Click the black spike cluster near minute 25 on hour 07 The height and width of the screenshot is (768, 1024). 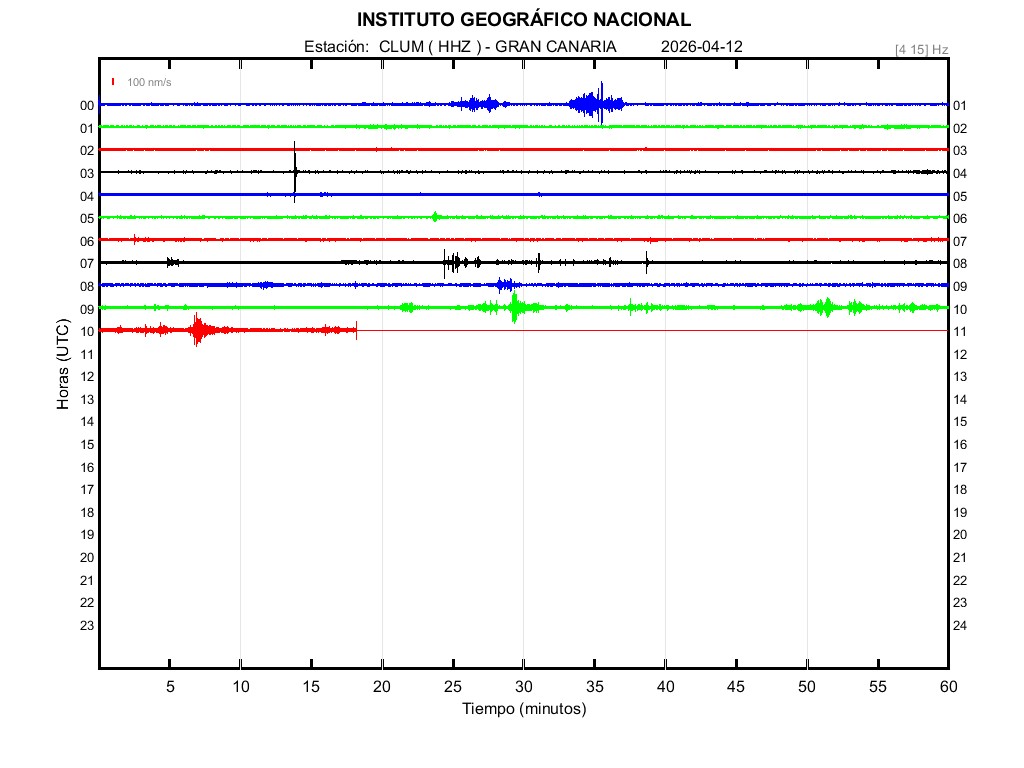click(x=452, y=263)
